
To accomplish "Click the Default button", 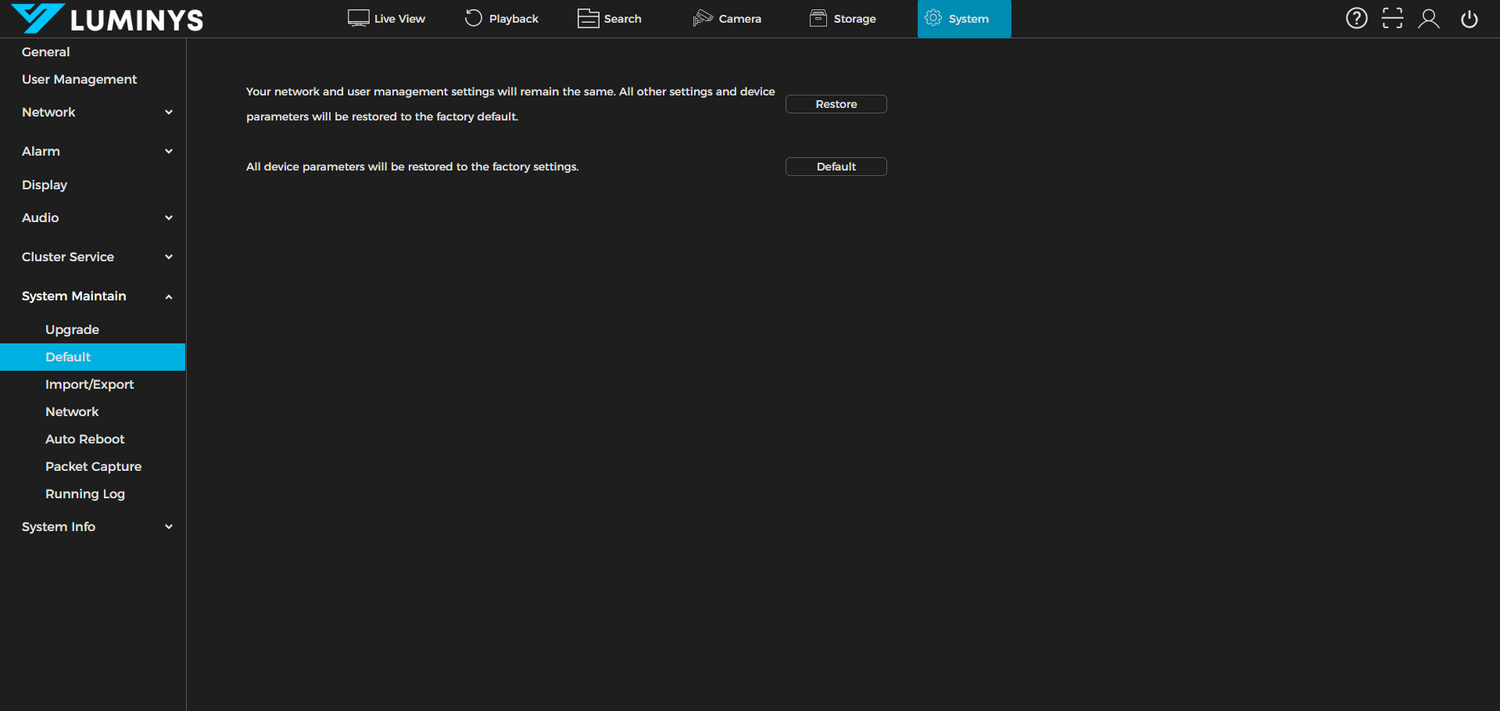I will (x=836, y=166).
